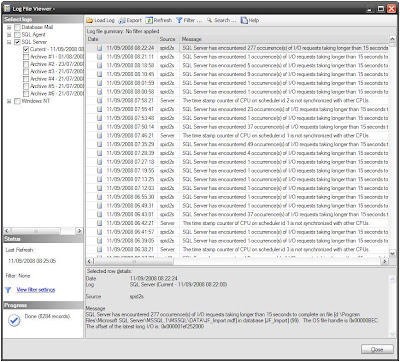Click the horizontal scrollbar thumb of tree panel
400x362 pixels.
[x=36, y=231]
